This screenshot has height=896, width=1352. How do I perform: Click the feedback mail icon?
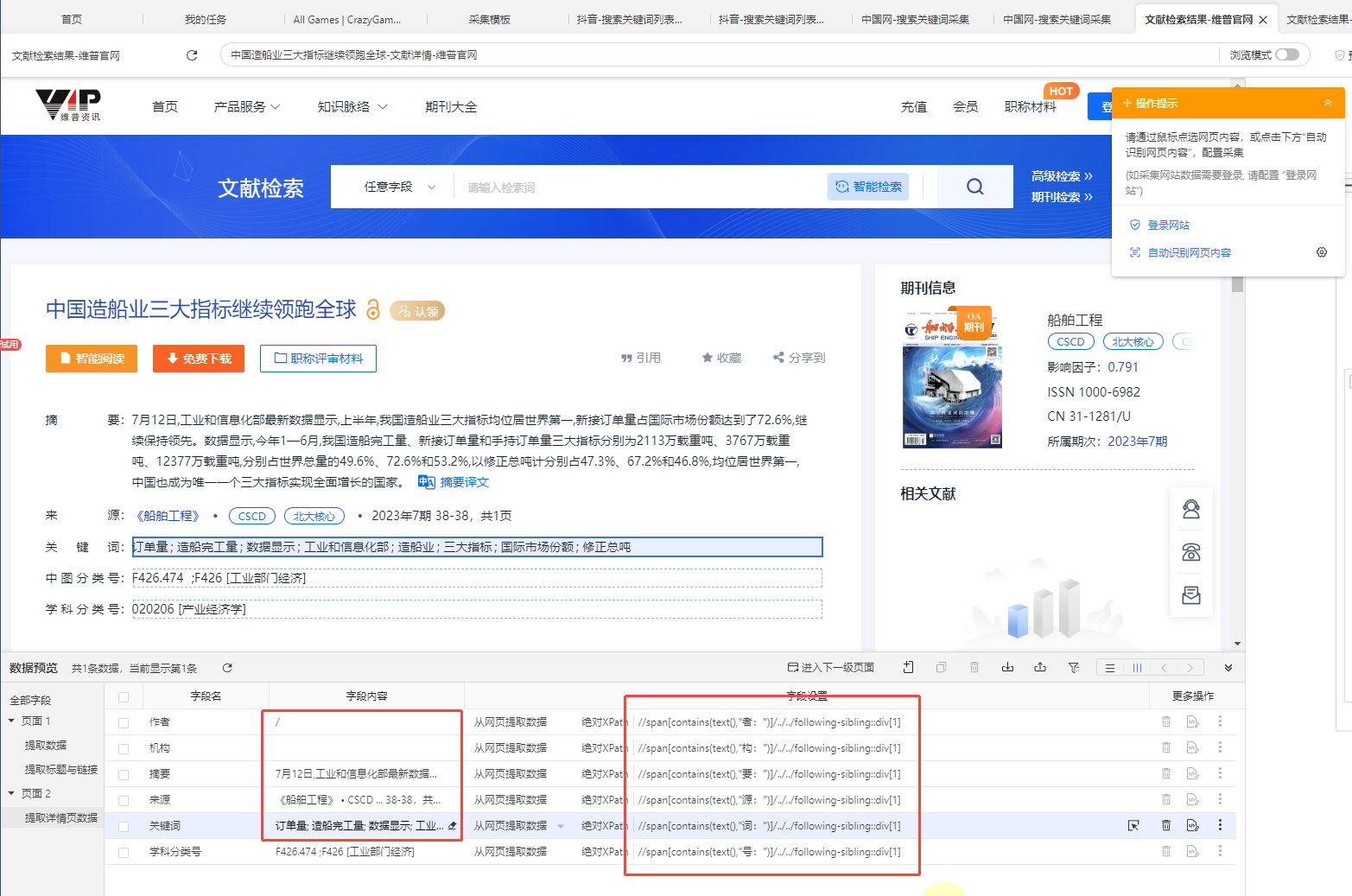(1191, 595)
